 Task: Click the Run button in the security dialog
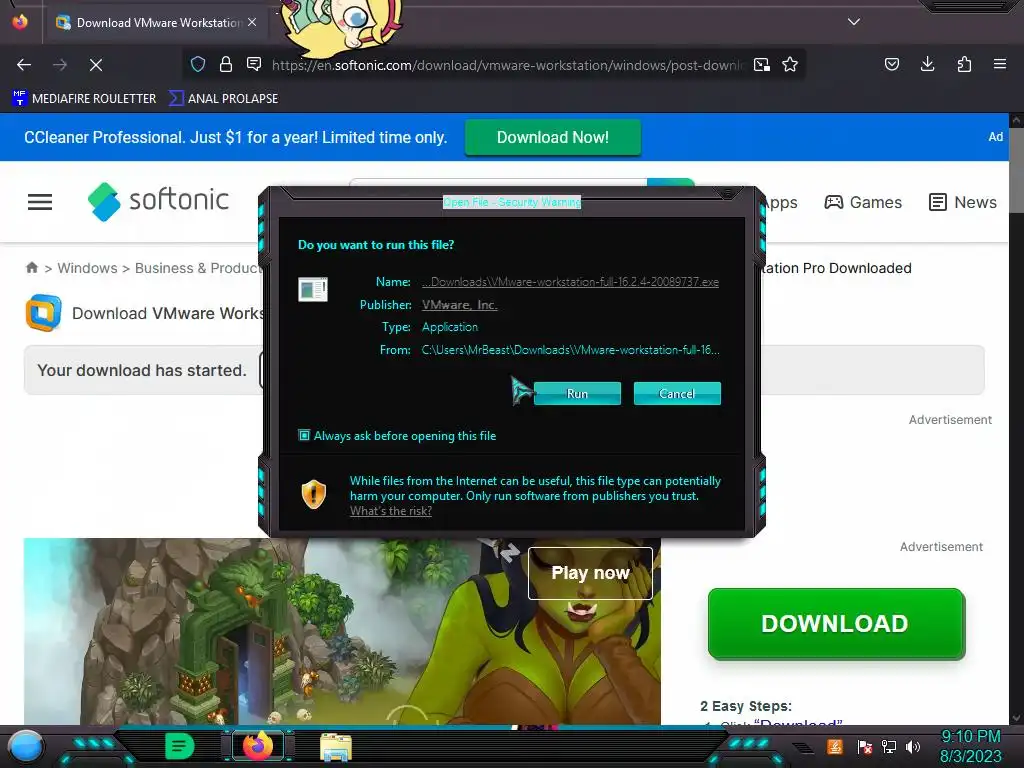coord(577,394)
